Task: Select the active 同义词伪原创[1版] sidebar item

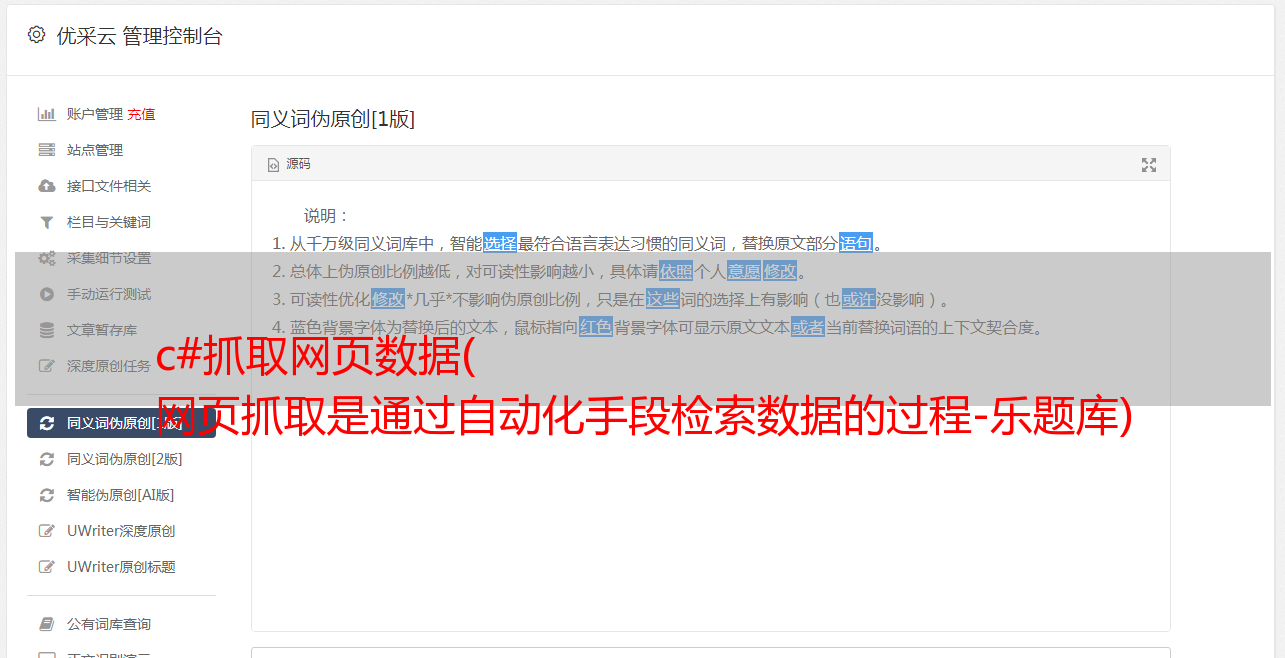Action: [x=121, y=423]
